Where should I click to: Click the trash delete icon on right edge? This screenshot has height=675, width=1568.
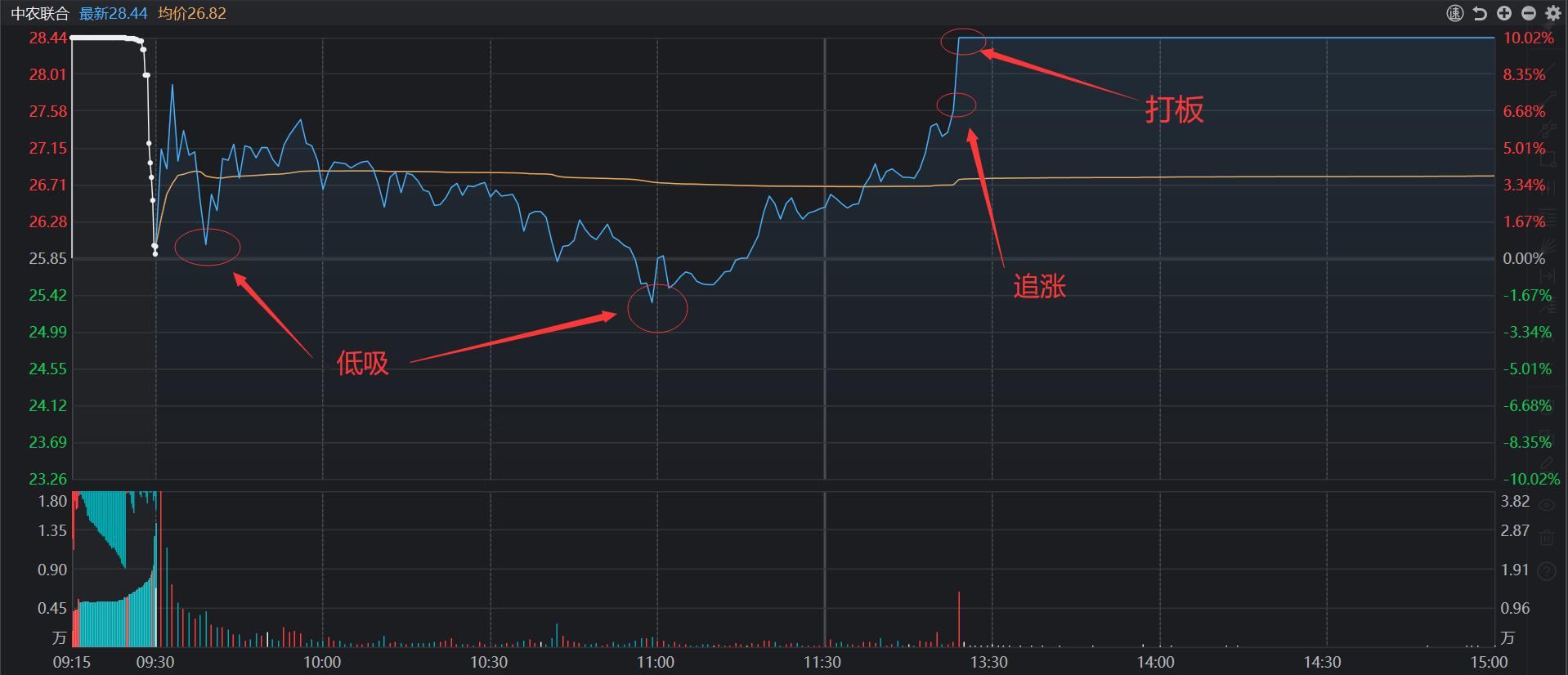(x=1547, y=539)
